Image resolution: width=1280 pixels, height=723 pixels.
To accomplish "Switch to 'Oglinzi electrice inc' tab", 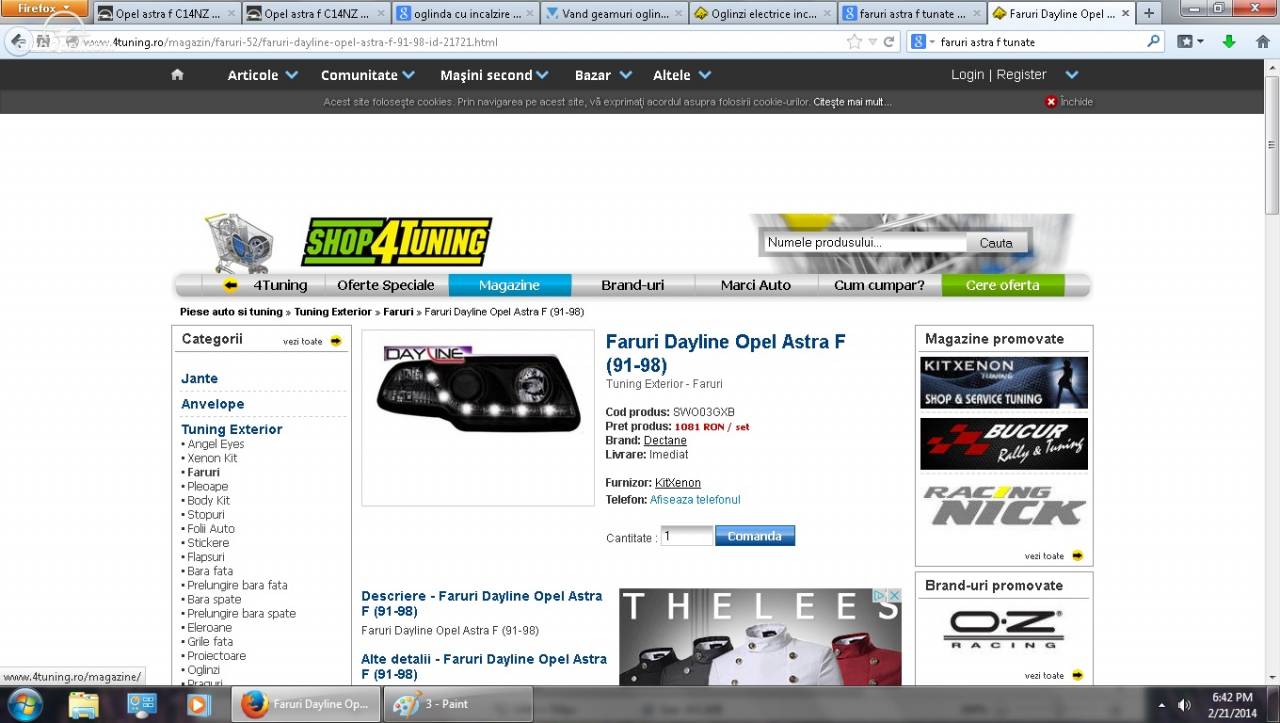I will pos(762,14).
